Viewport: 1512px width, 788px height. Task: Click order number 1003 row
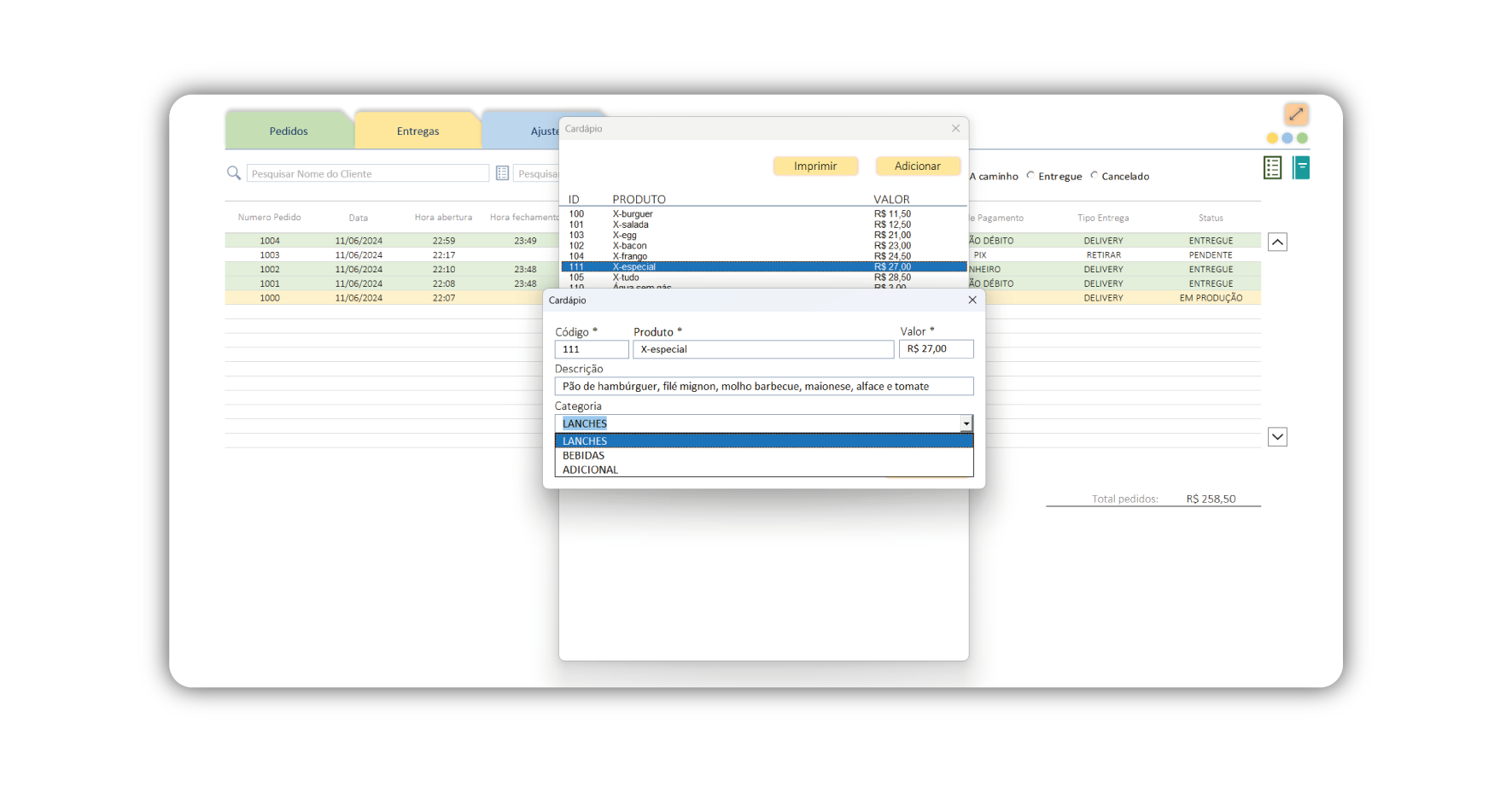(392, 255)
